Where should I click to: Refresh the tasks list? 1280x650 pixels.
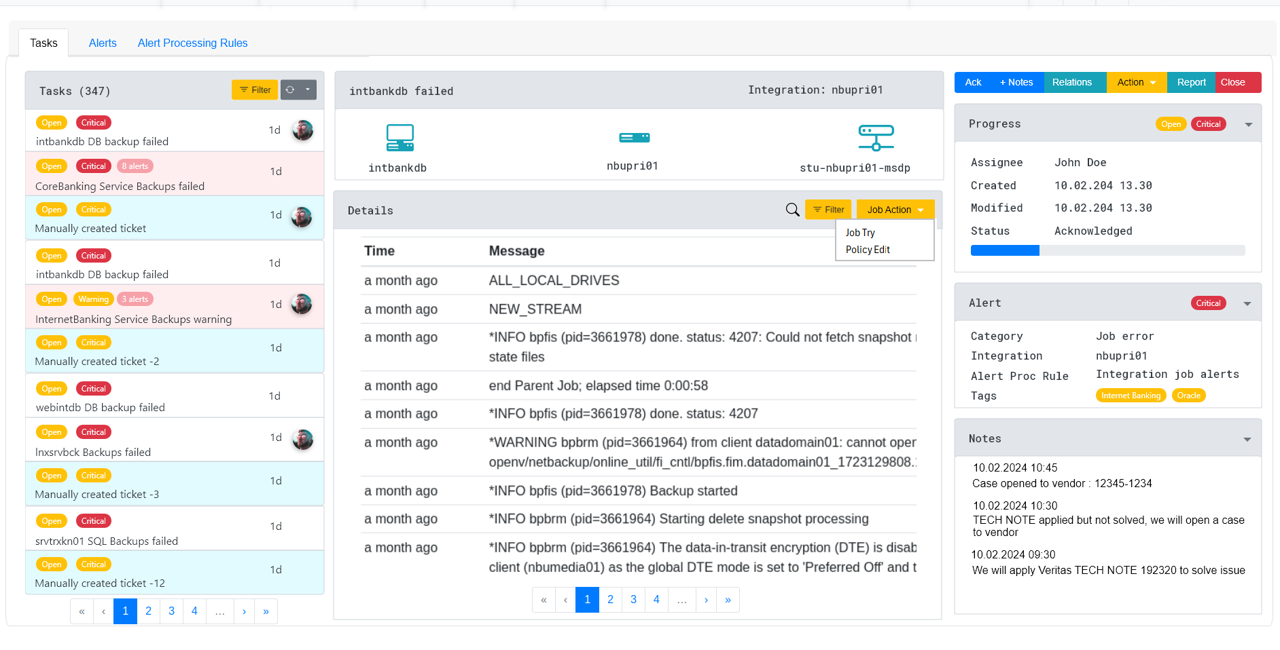289,89
